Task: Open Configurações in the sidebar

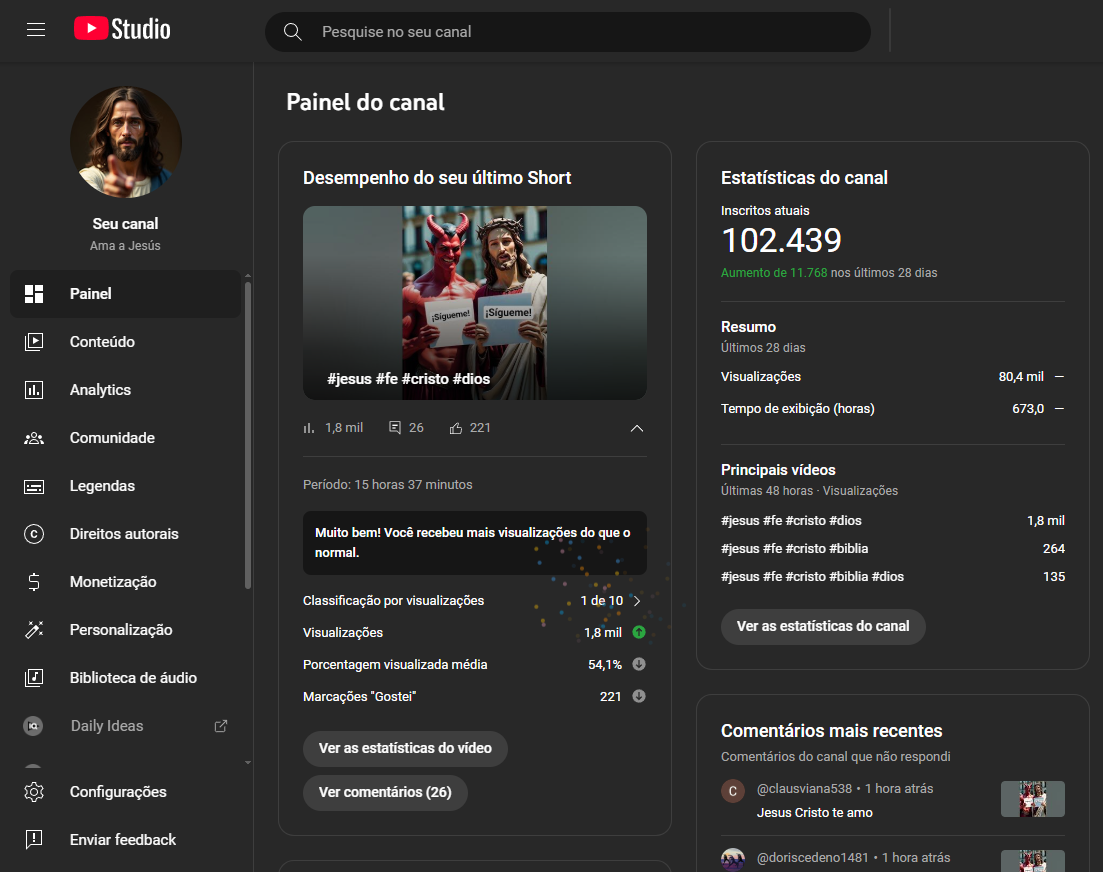Action: (125, 792)
